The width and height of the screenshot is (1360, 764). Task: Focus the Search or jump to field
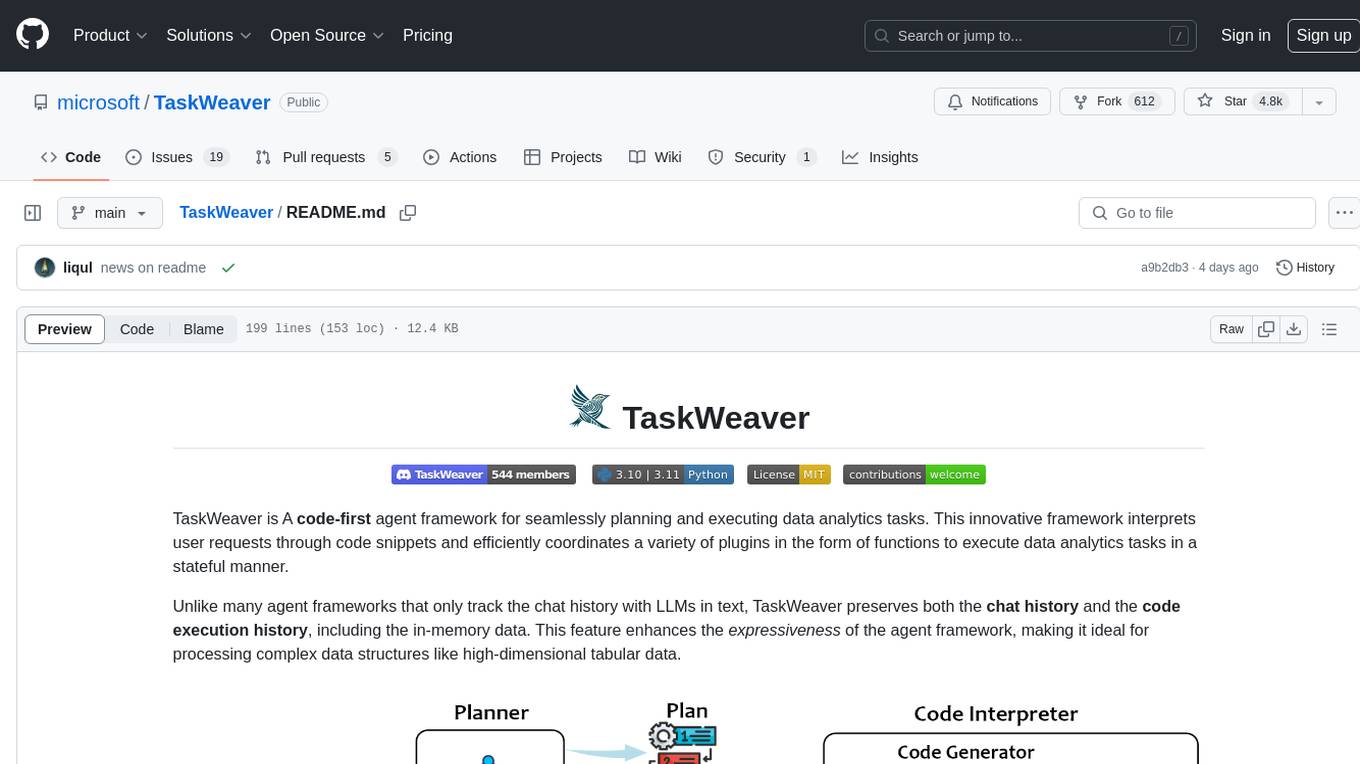tap(1032, 35)
